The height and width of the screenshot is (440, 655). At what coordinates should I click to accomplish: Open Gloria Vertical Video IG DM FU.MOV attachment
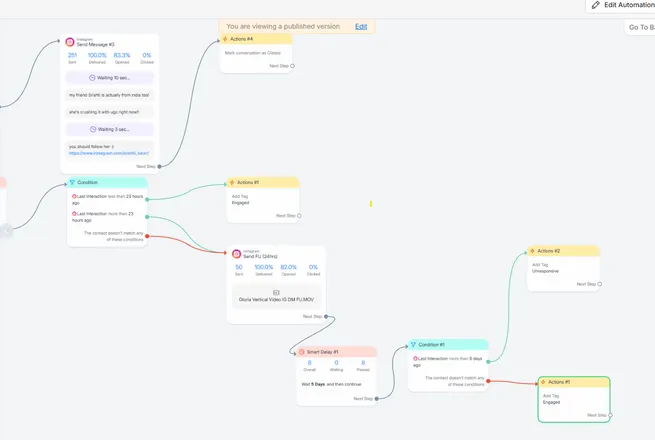click(x=276, y=299)
